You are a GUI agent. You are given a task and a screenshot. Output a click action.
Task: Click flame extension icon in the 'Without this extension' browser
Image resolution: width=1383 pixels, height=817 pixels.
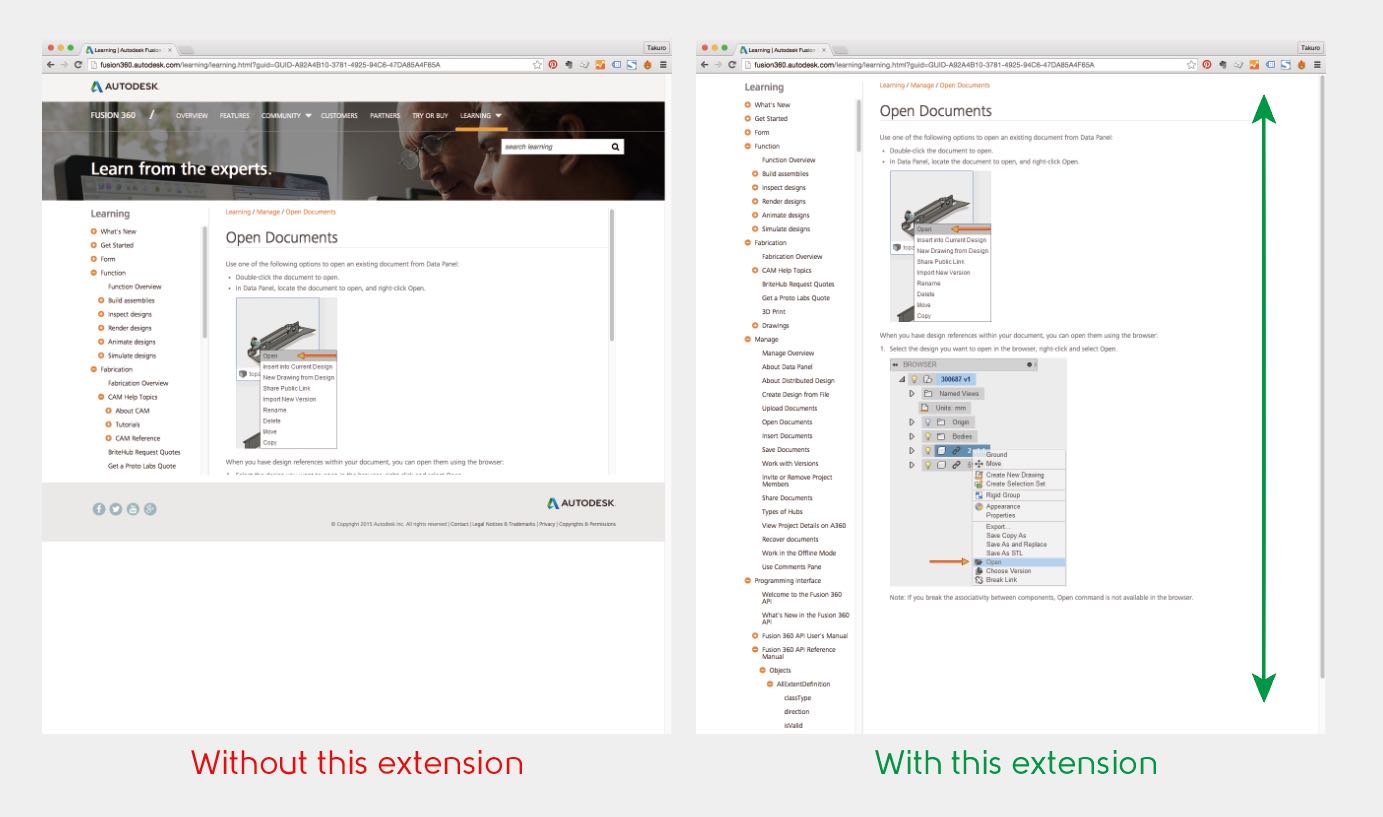[x=647, y=64]
